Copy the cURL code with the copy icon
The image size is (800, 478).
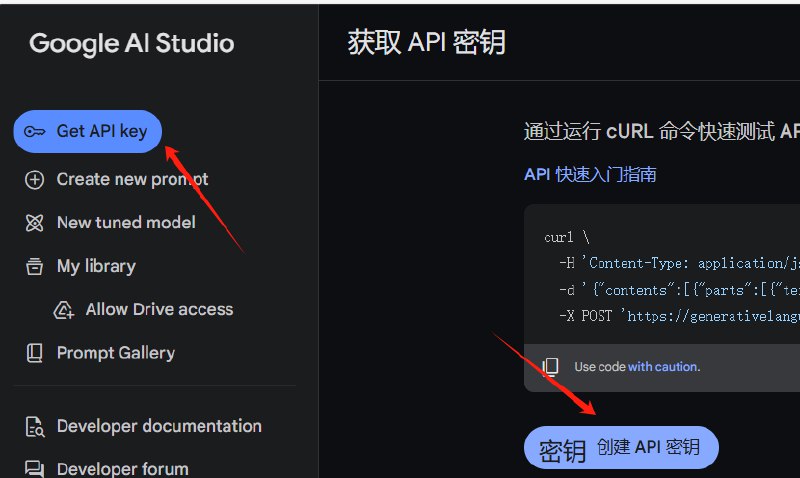pos(550,366)
